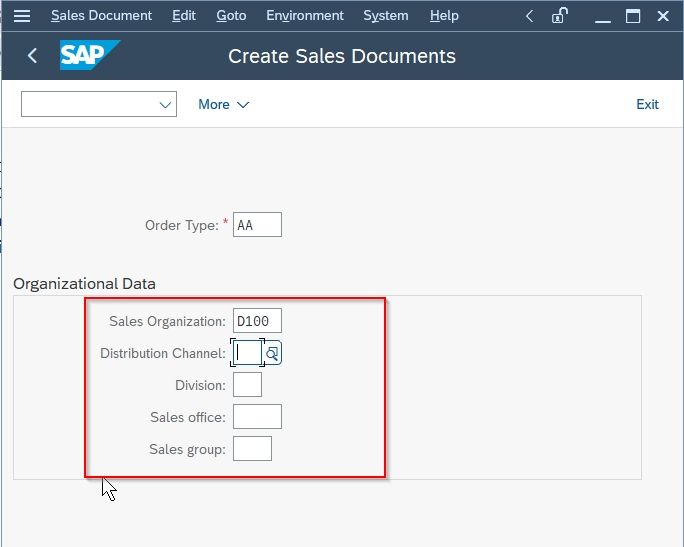The height and width of the screenshot is (547, 684).
Task: Click the Sales Organization field
Action: 257,321
